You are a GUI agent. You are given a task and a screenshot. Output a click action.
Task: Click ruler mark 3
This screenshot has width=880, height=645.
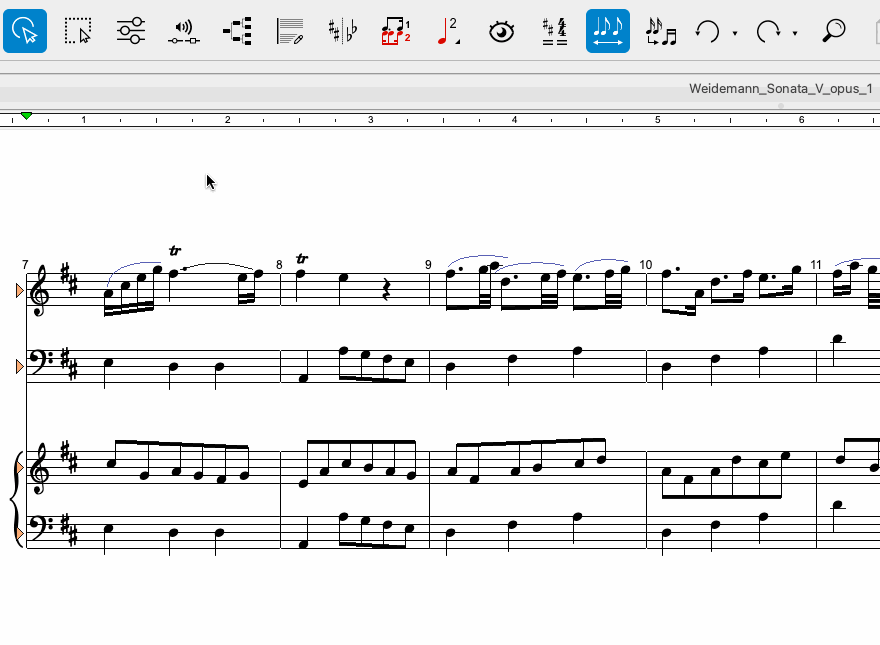click(x=370, y=120)
